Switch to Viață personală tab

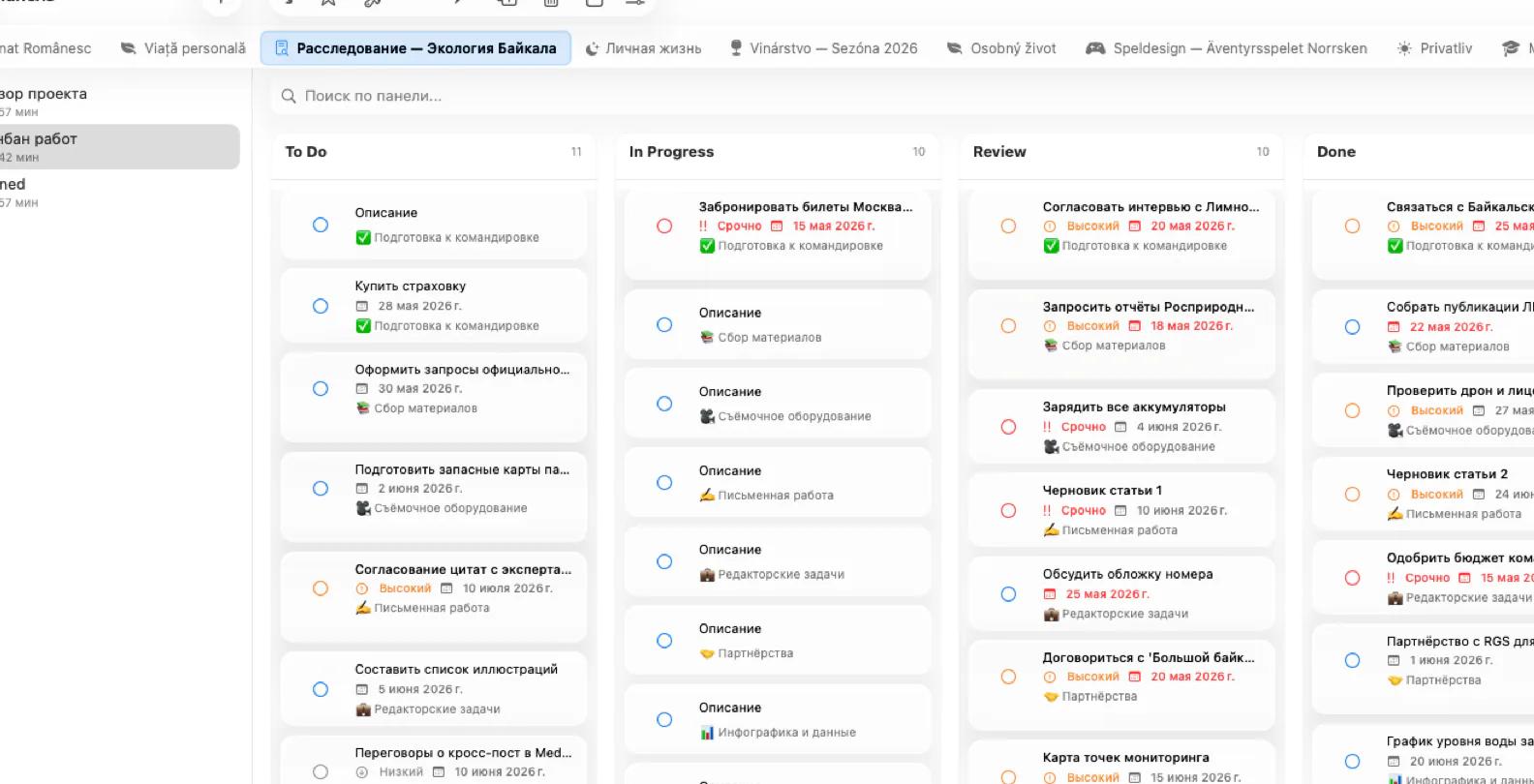[183, 48]
